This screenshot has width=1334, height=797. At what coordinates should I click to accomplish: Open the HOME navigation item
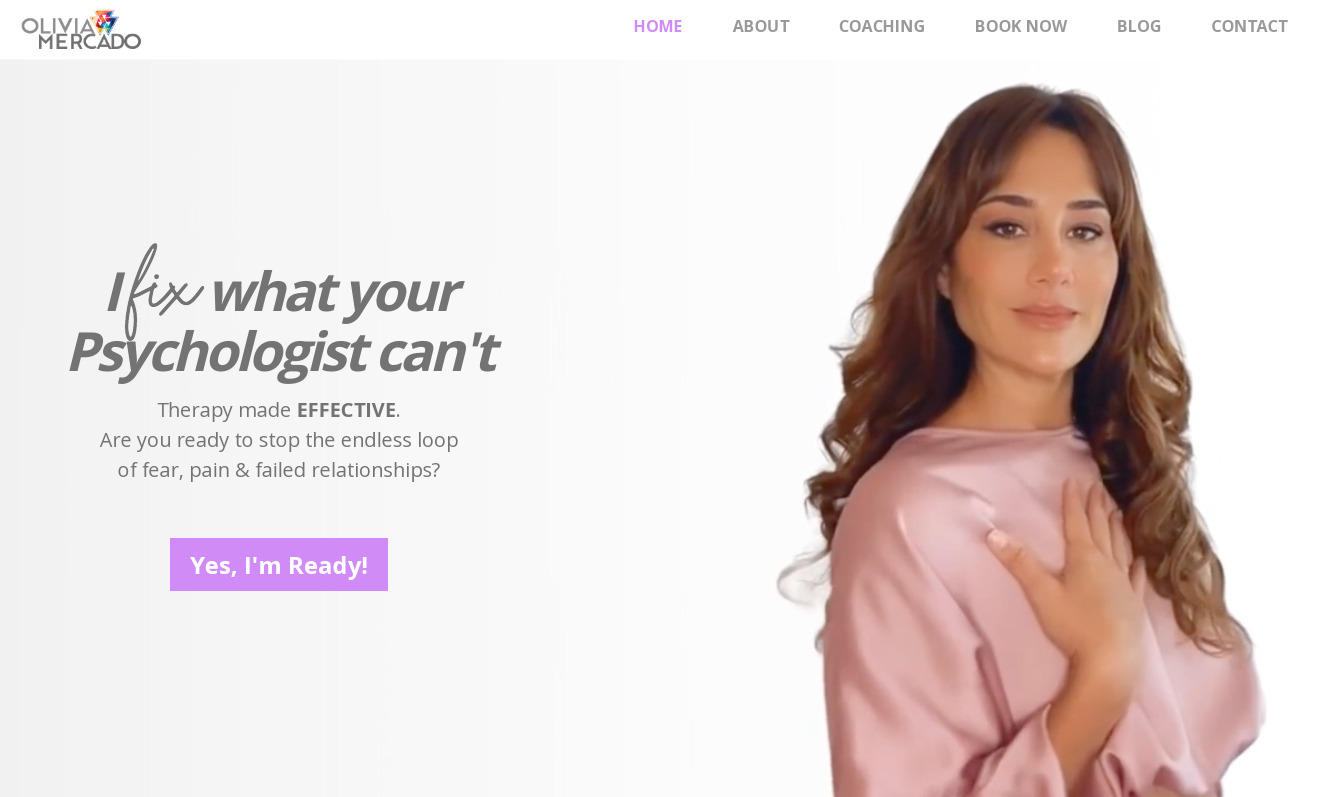point(658,26)
